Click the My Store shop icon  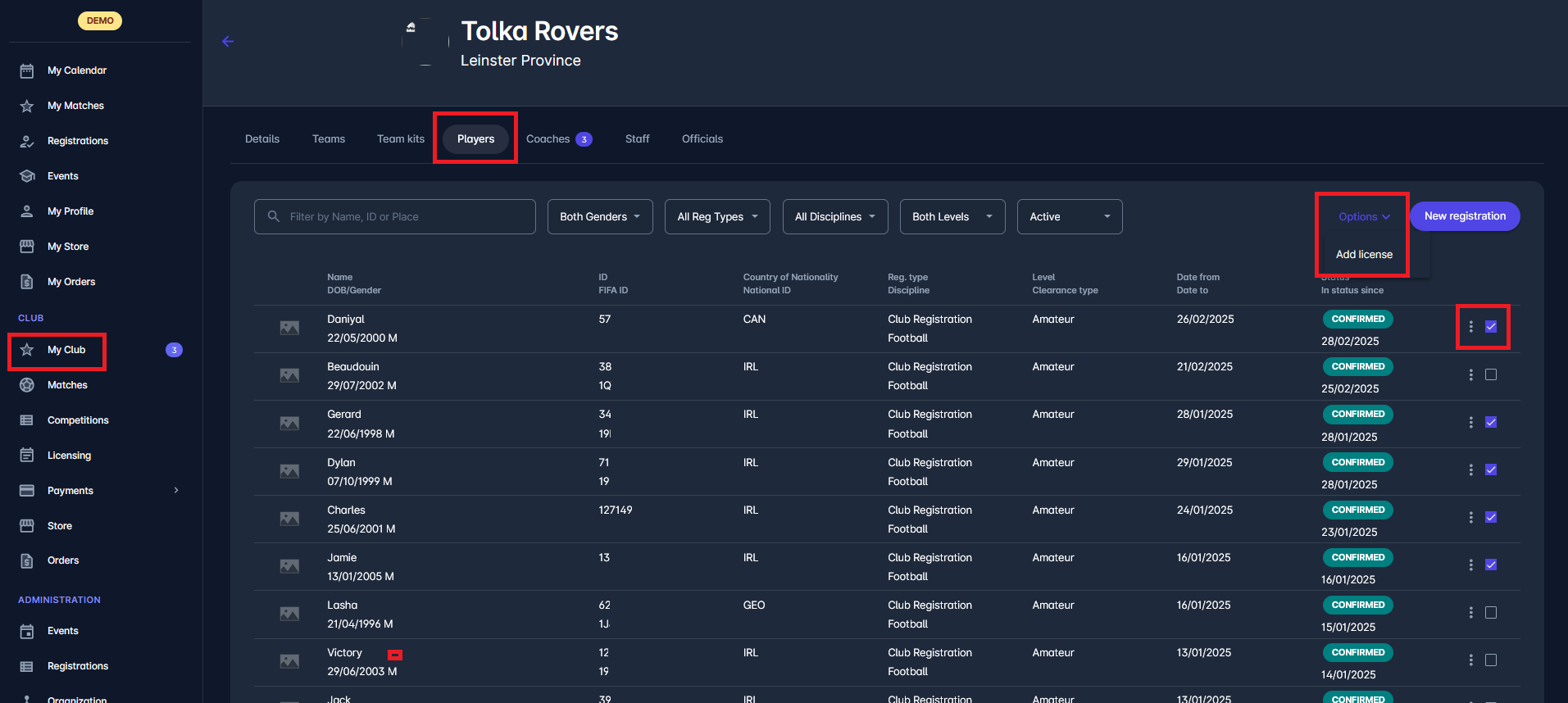(x=27, y=247)
